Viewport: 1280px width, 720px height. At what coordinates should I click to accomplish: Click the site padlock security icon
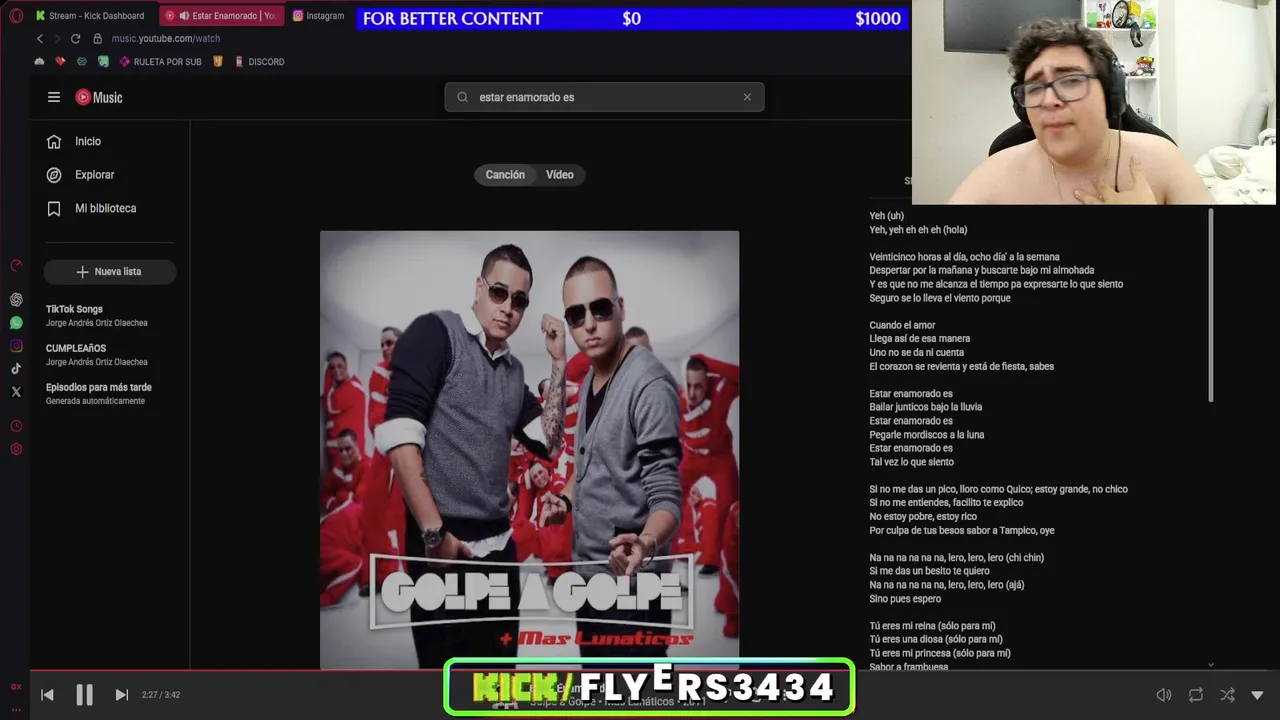click(x=97, y=38)
